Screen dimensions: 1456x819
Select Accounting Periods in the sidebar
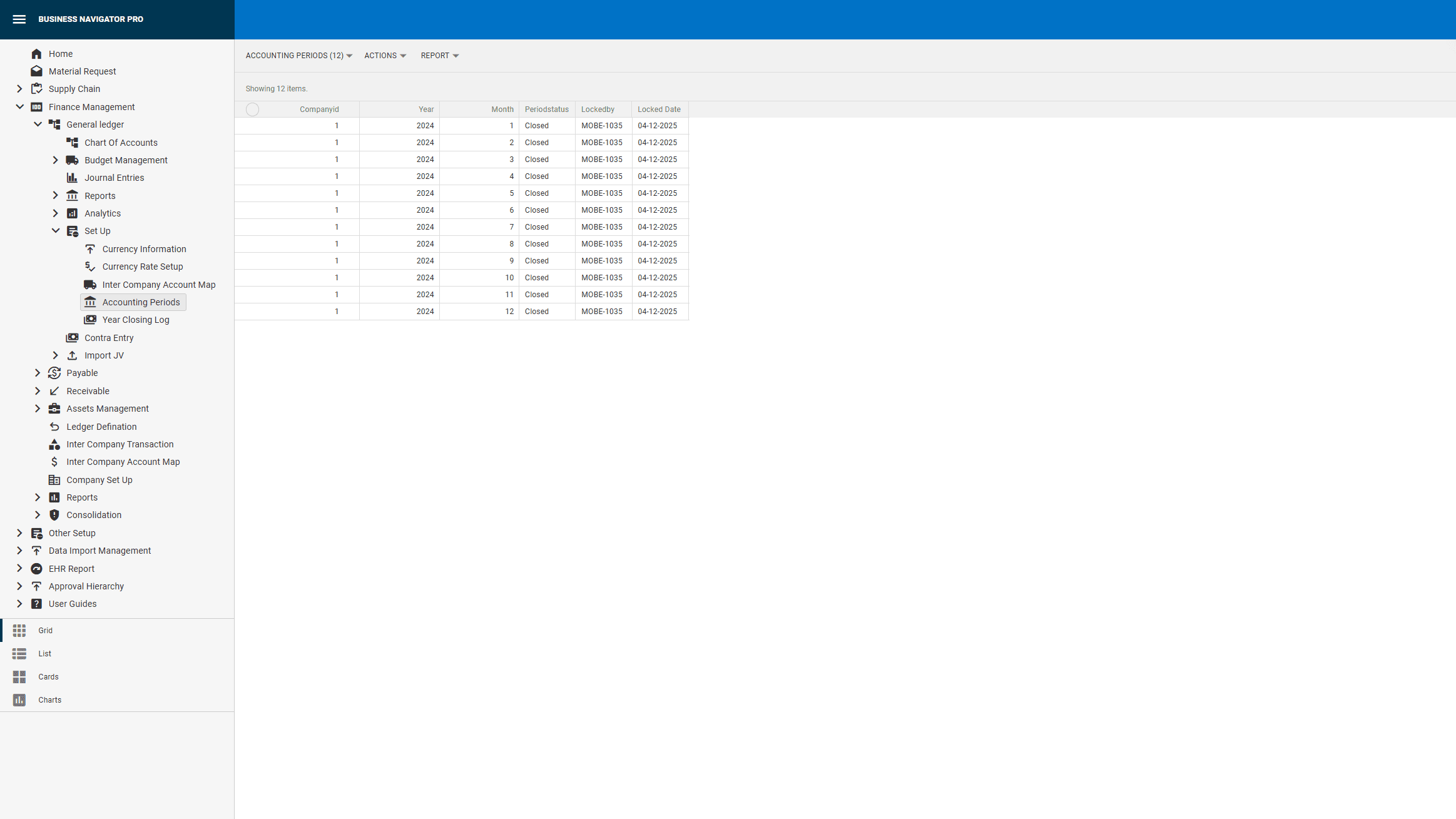(141, 302)
